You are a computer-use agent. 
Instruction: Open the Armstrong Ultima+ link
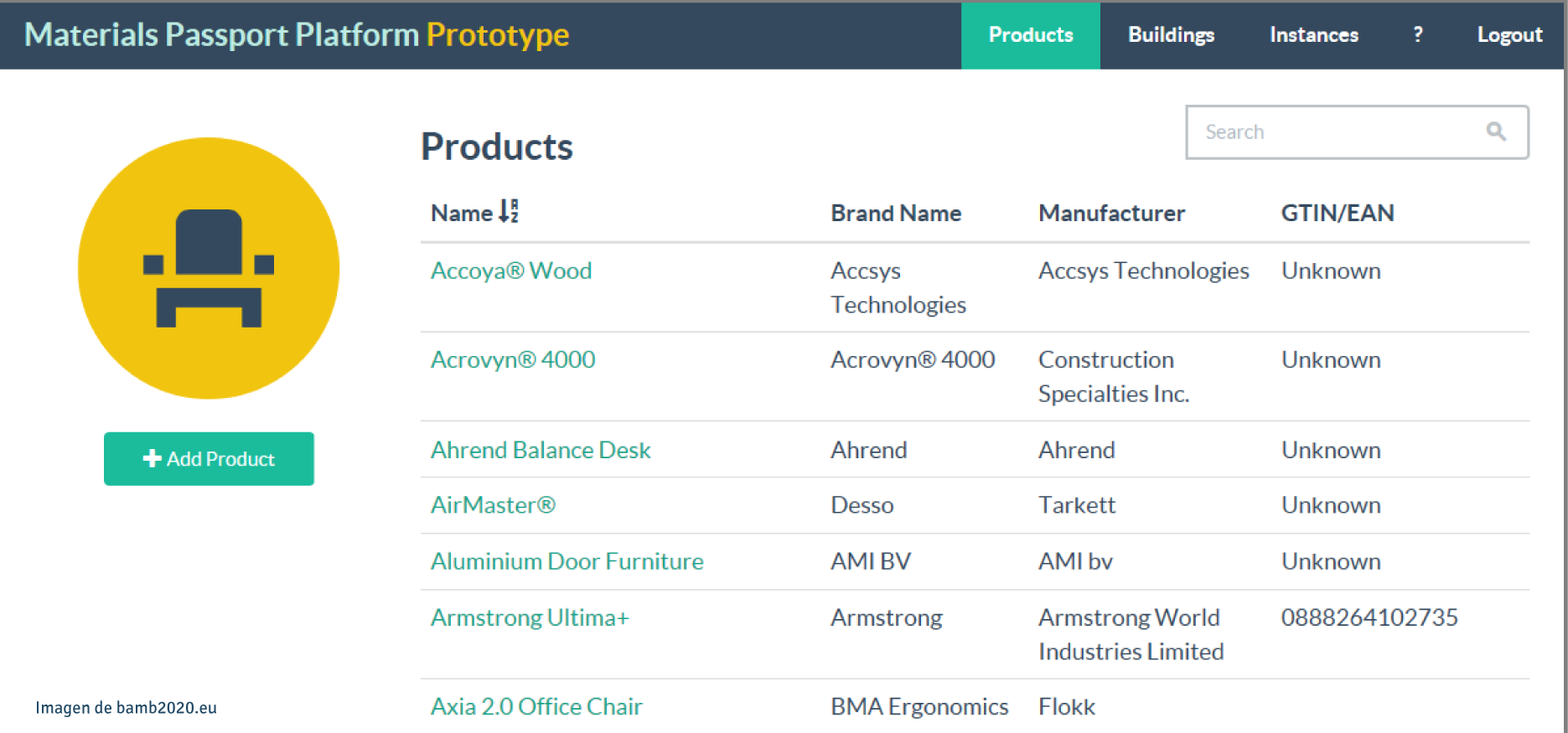(530, 617)
